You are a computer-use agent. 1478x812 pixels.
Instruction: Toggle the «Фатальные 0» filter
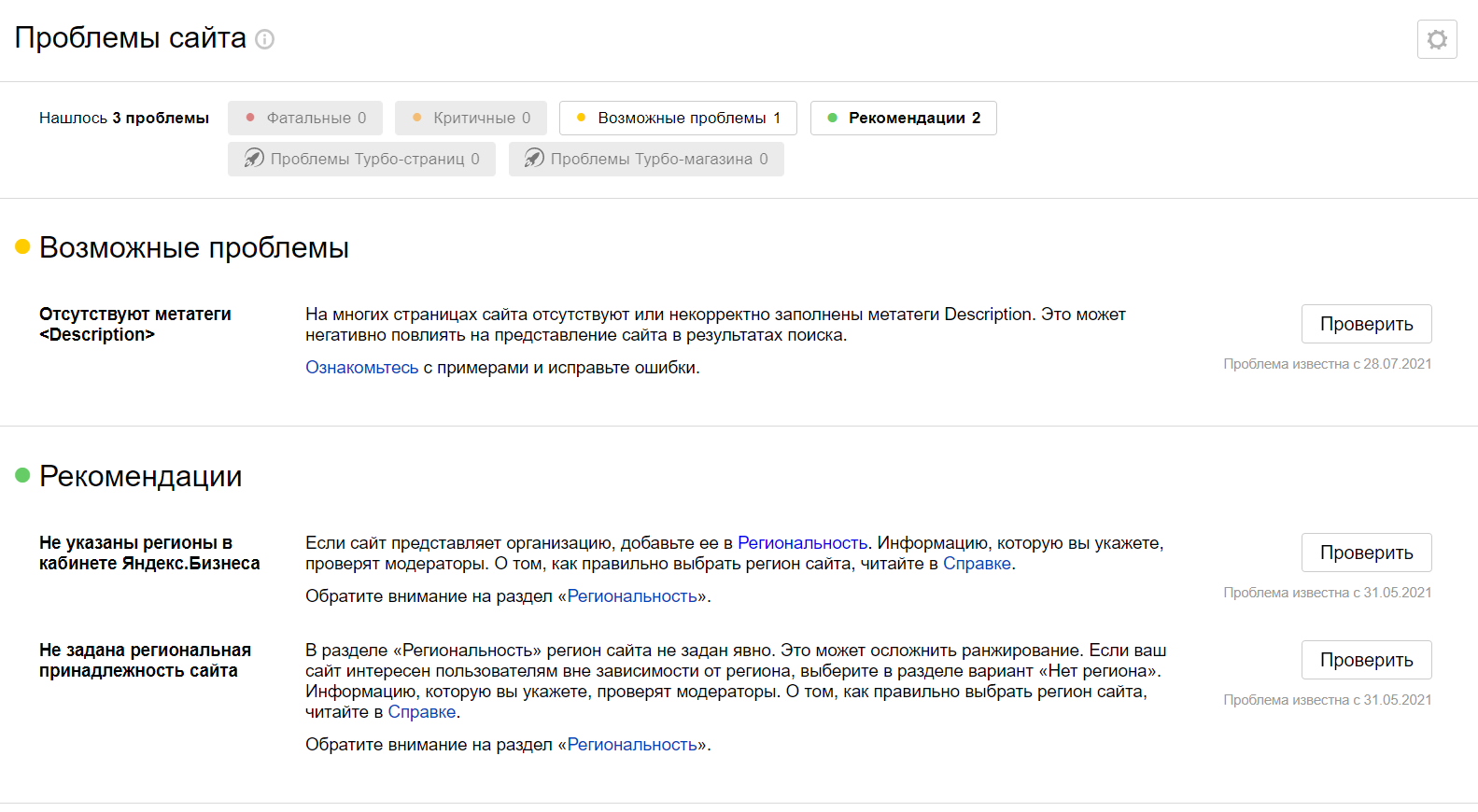click(x=305, y=119)
